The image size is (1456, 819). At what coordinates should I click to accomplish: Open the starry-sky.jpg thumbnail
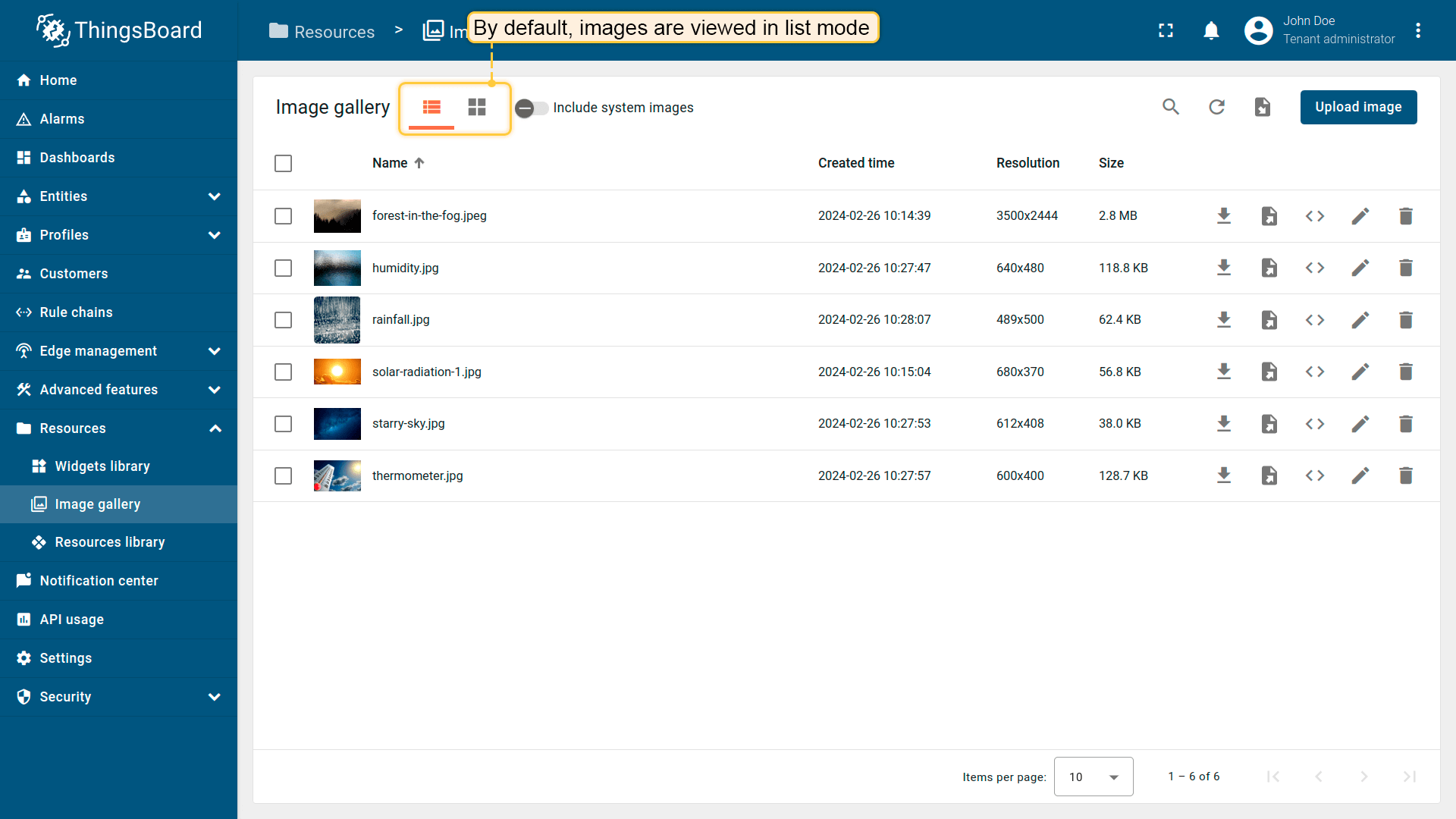coord(337,424)
